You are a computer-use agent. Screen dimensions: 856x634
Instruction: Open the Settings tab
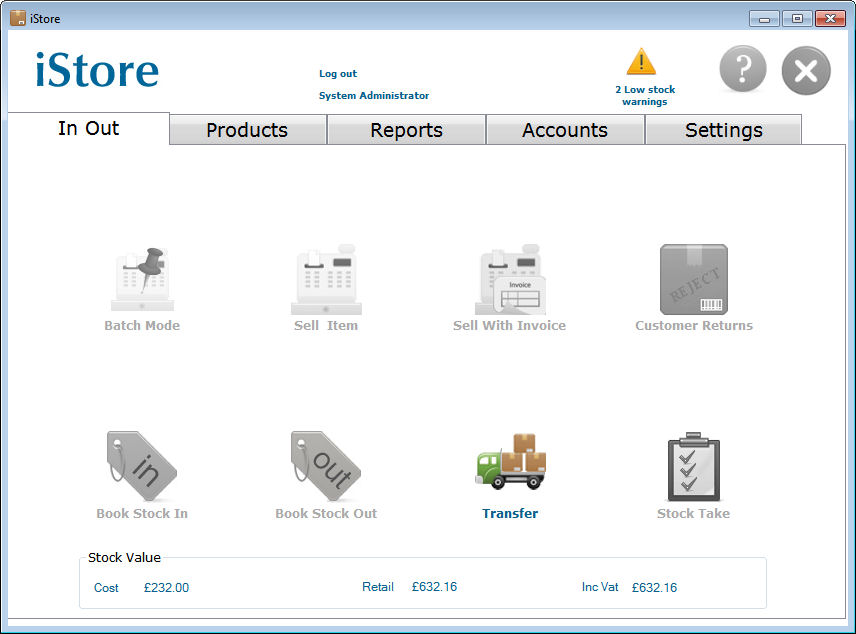click(x=723, y=130)
